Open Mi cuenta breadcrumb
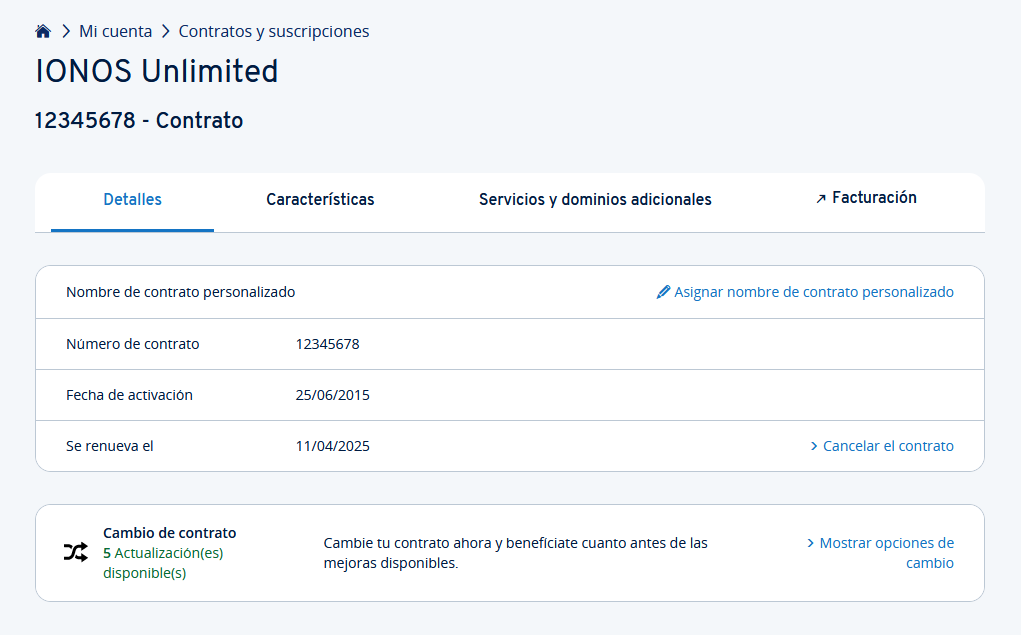 tap(115, 31)
